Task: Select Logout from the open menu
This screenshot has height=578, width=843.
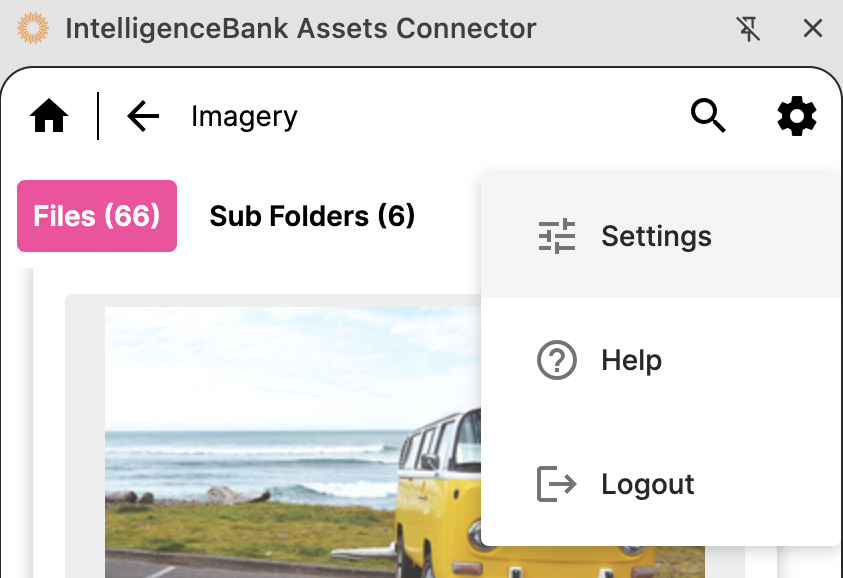Action: pos(648,484)
